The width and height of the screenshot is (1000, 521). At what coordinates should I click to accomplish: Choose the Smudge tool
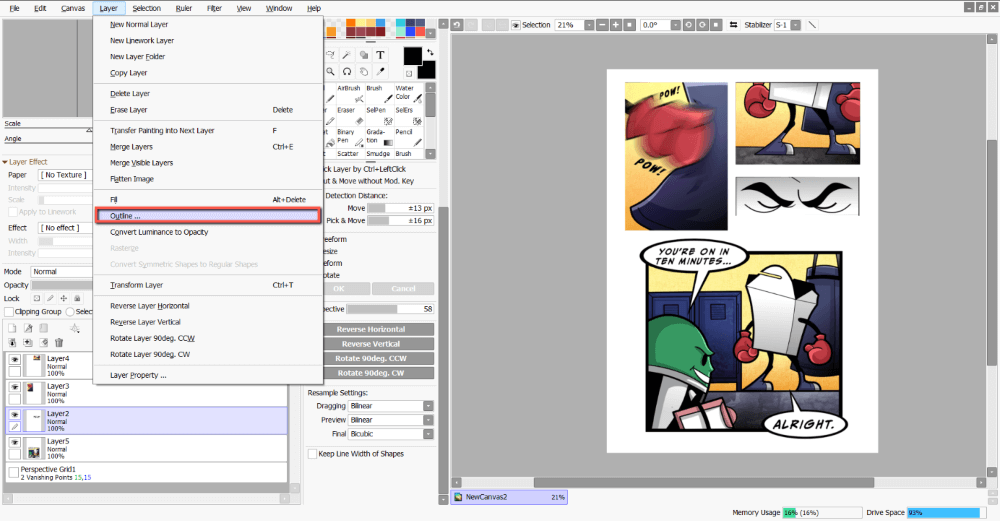(378, 154)
